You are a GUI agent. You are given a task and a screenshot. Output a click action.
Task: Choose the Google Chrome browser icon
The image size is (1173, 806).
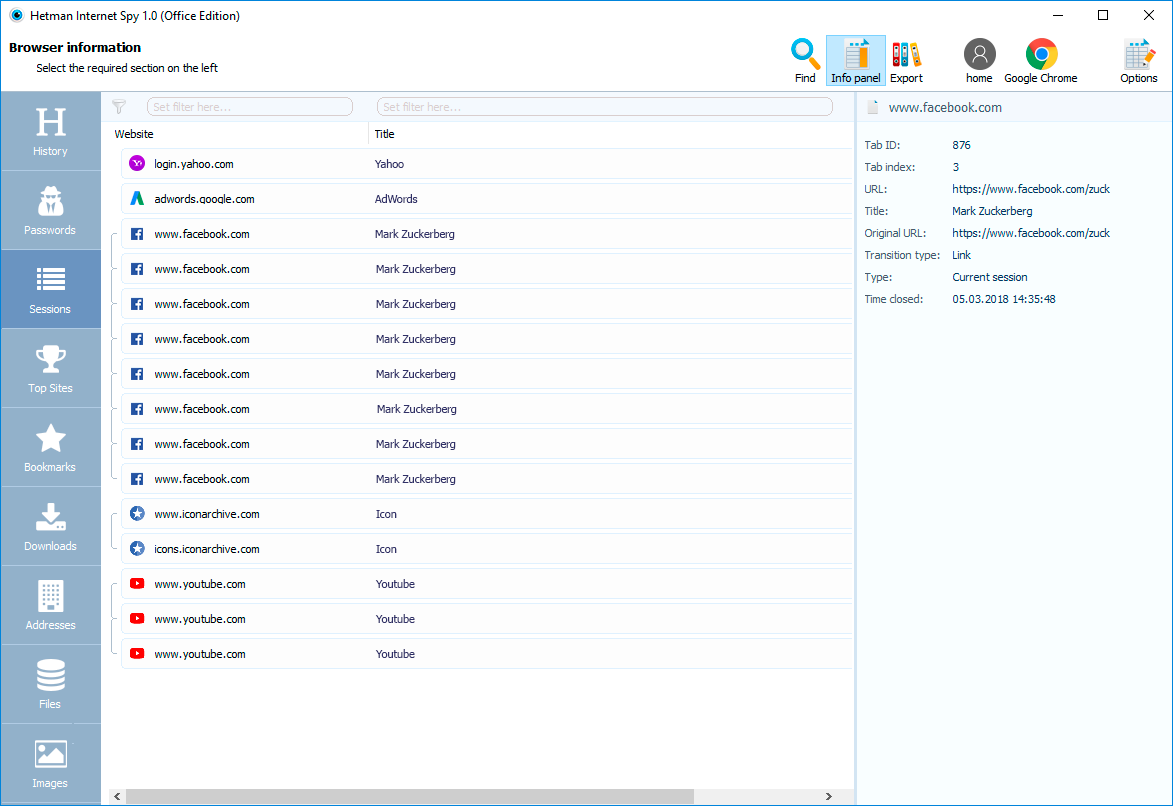click(1041, 61)
